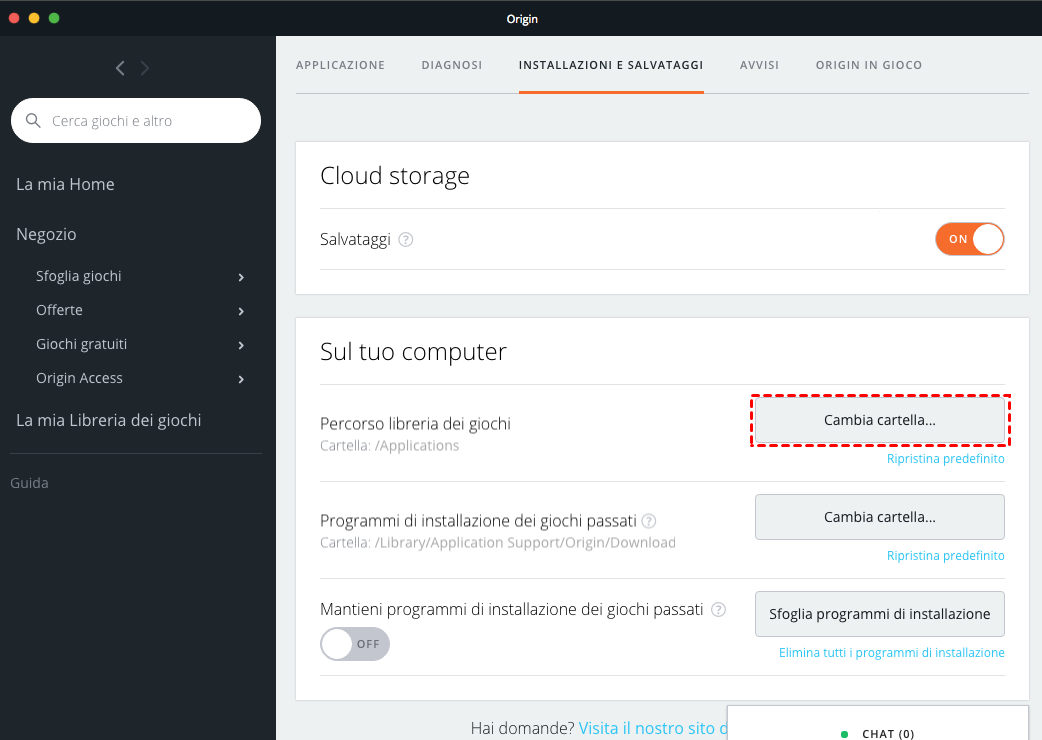Click Elimina tutti i programmi di installazione
The width and height of the screenshot is (1042, 740).
(891, 653)
